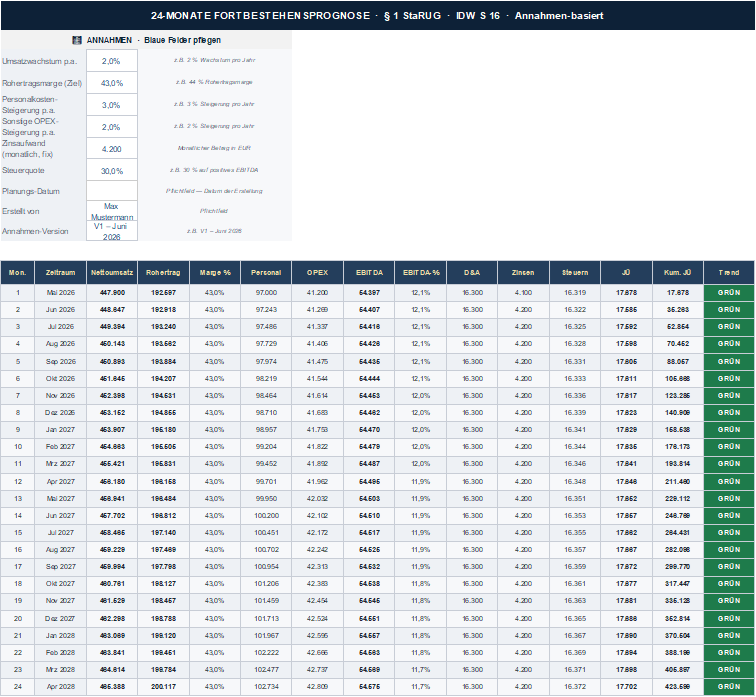Image resolution: width=756 pixels, height=697 pixels.
Task: Click the Nettoumsatz cell in the Jul 2026 row
Action: click(112, 326)
